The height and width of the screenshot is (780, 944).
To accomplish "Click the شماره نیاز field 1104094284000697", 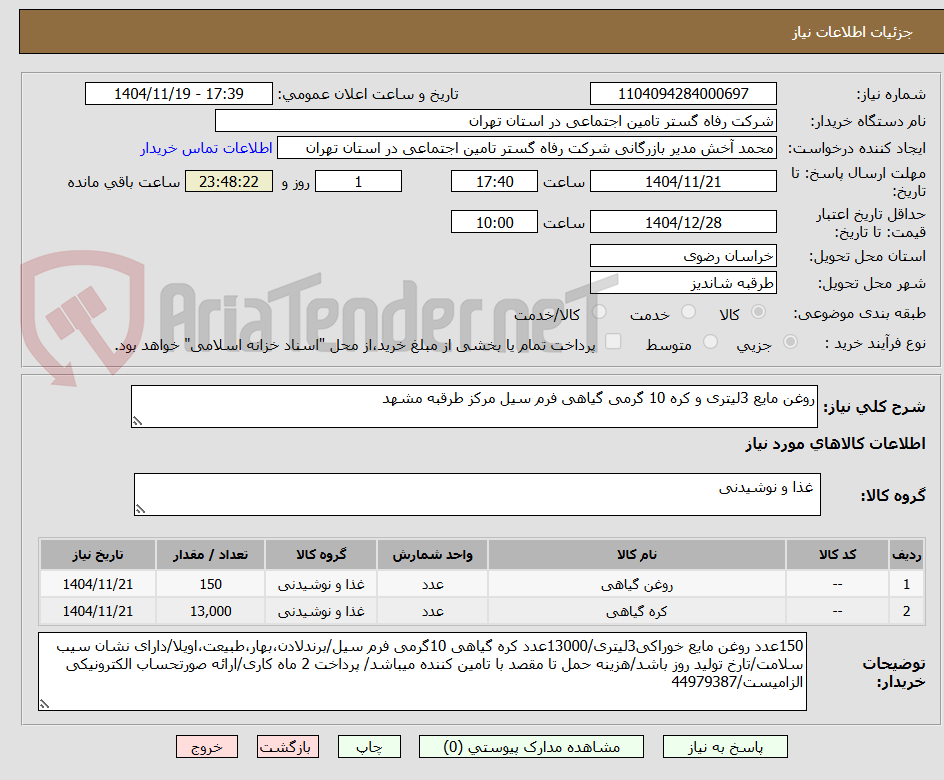I will pyautogui.click(x=683, y=94).
